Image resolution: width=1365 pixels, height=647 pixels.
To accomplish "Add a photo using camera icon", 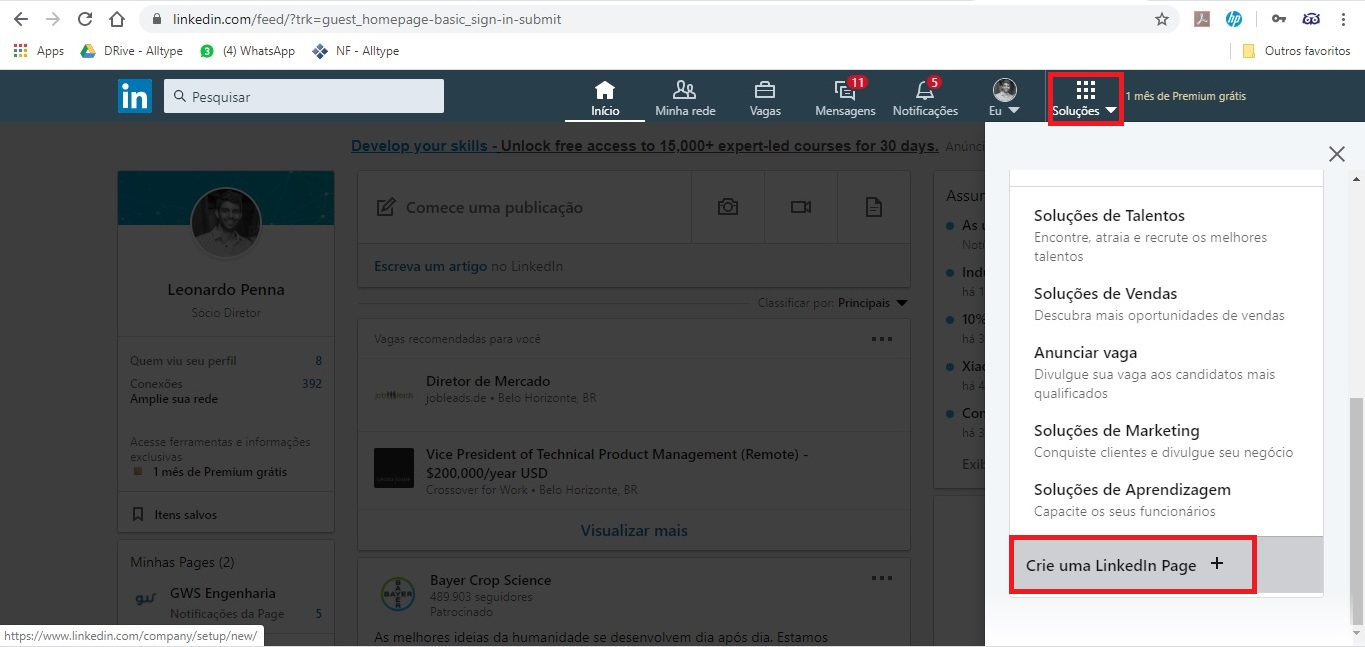I will click(728, 207).
